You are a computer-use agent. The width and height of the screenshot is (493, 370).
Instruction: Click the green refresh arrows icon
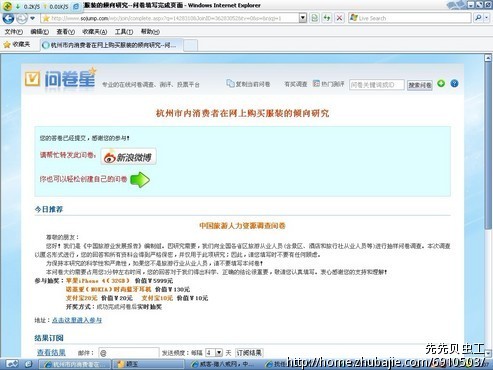pos(327,18)
